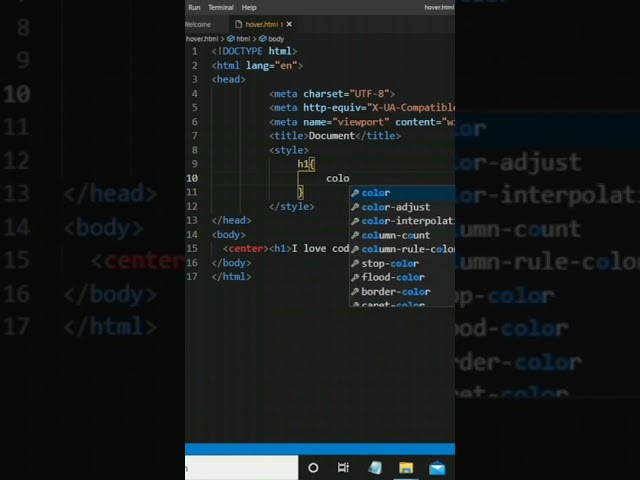Viewport: 640px width, 480px height.
Task: Click the <!DOCTYPE html> line
Action: coord(254,51)
